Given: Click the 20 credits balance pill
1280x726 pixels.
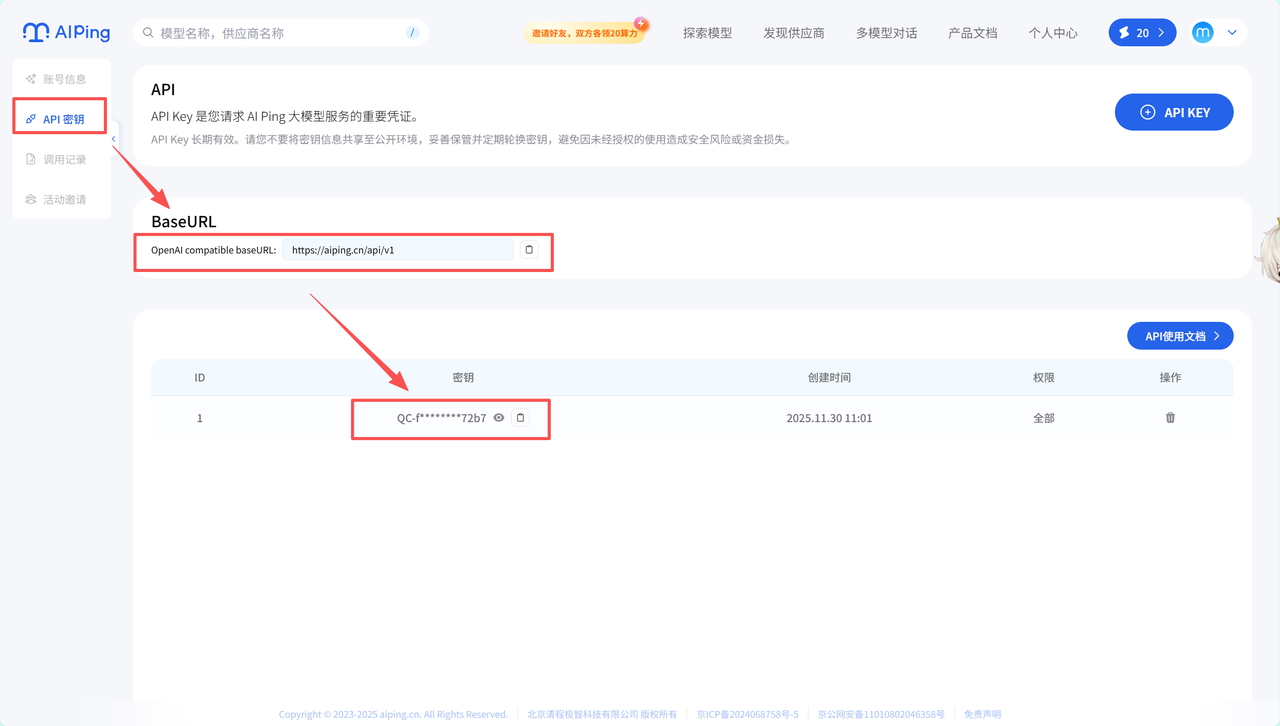Looking at the screenshot, I should 1142,33.
